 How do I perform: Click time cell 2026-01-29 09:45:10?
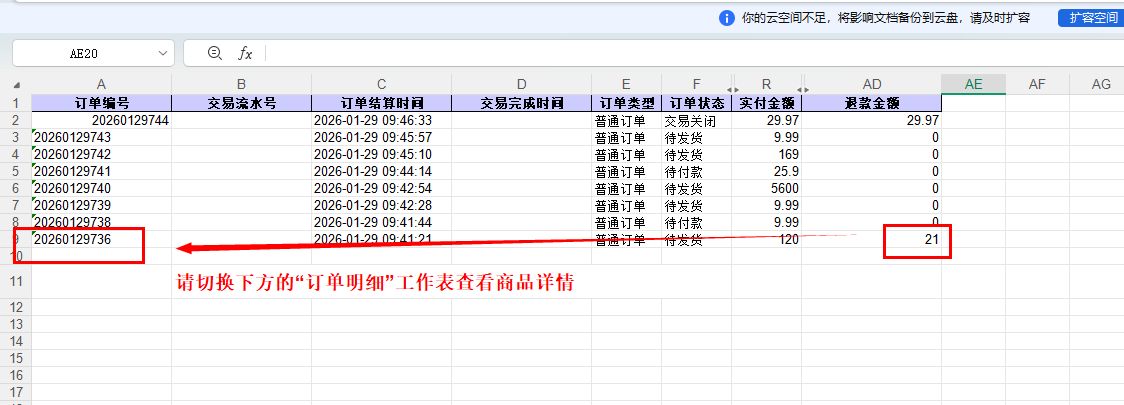381,154
